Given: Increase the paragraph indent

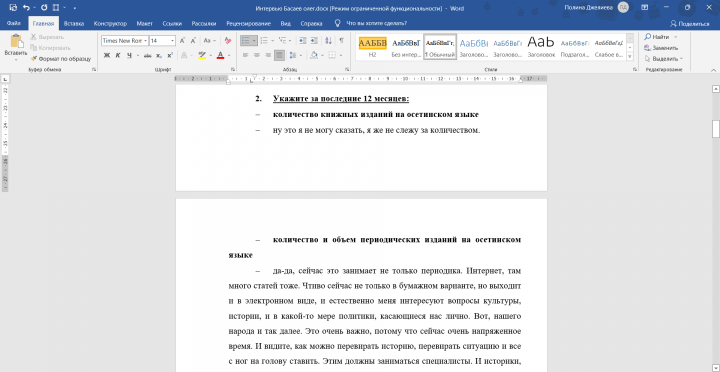Looking at the screenshot, I should click(x=314, y=41).
